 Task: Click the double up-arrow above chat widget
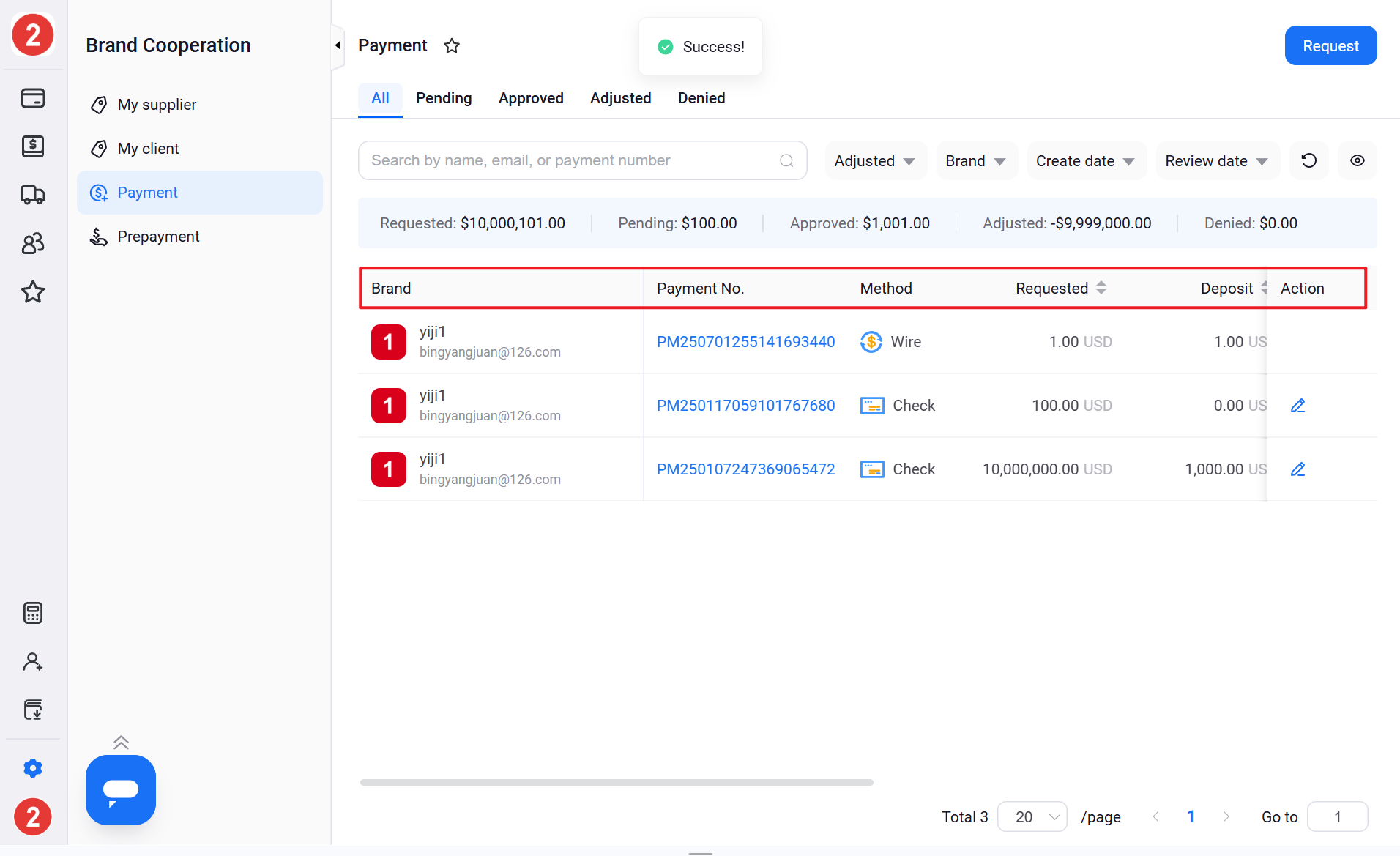[121, 743]
